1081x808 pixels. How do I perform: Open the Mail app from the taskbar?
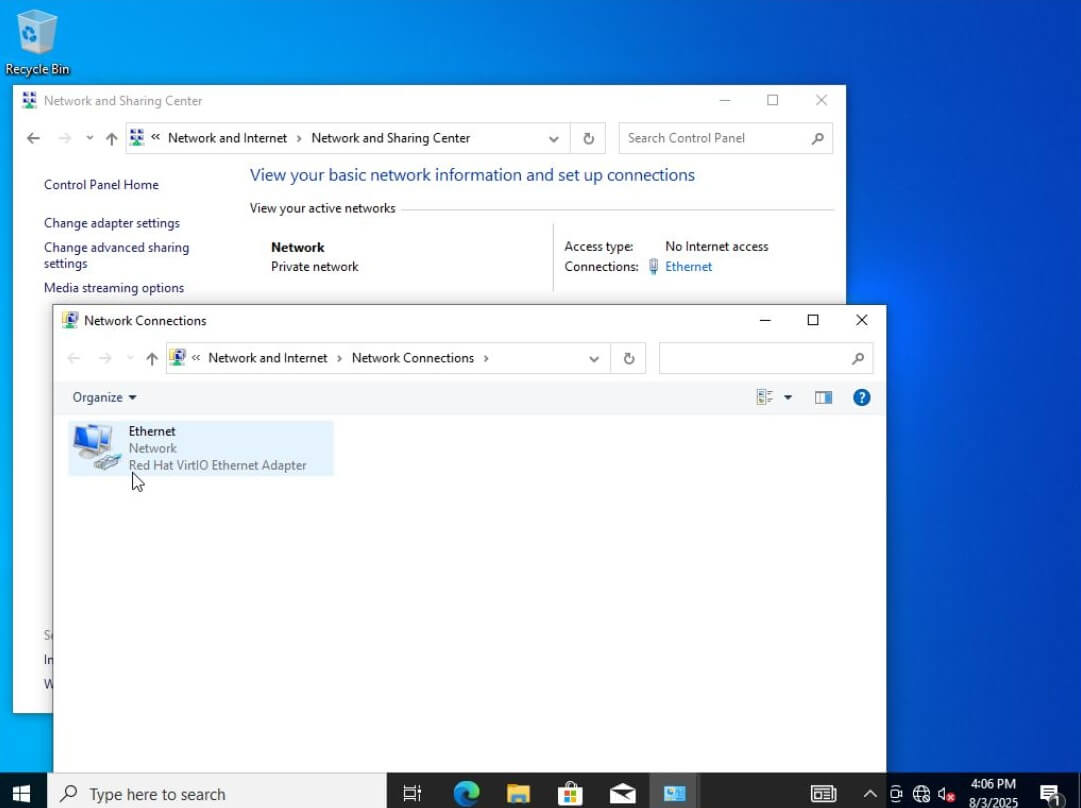tap(623, 794)
